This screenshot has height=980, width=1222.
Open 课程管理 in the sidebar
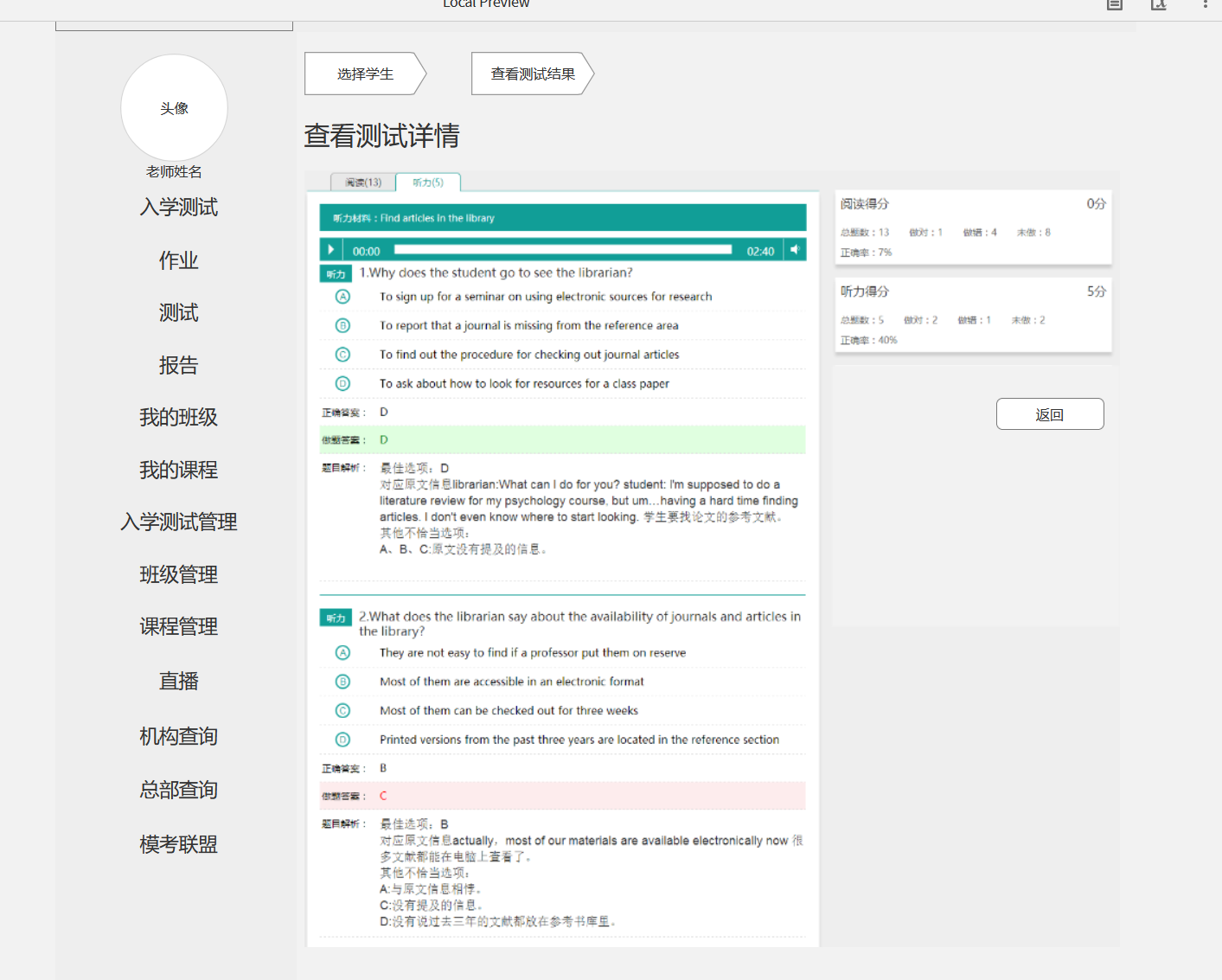pyautogui.click(x=179, y=626)
